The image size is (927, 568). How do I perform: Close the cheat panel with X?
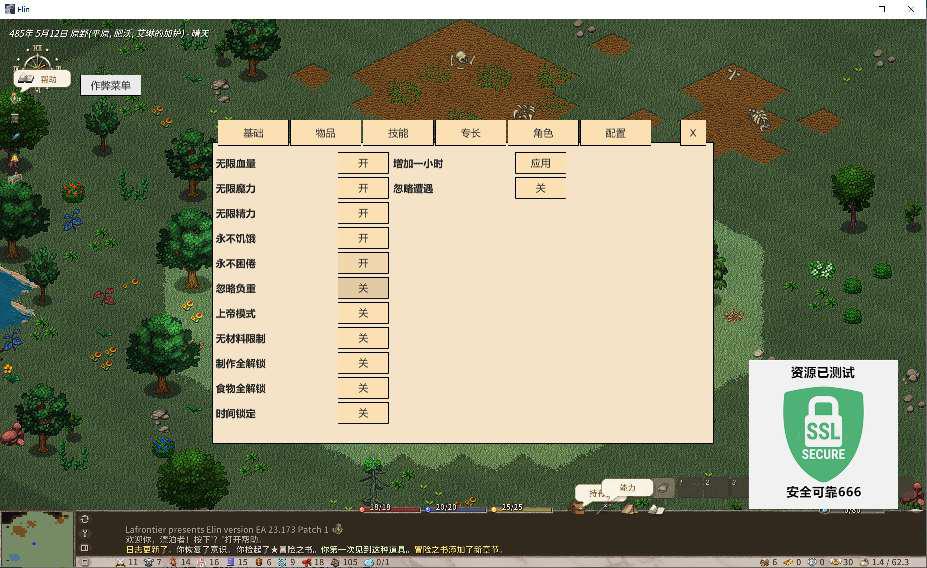[693, 133]
